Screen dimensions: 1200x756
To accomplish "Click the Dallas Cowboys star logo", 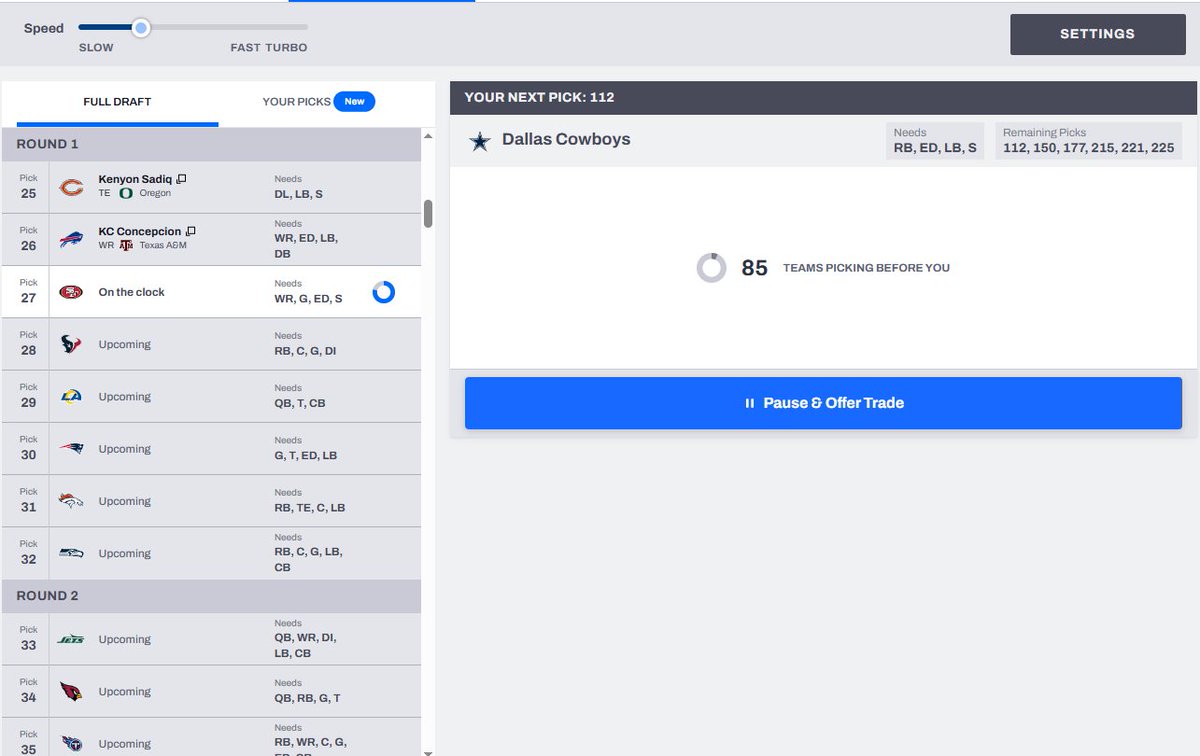I will [480, 141].
